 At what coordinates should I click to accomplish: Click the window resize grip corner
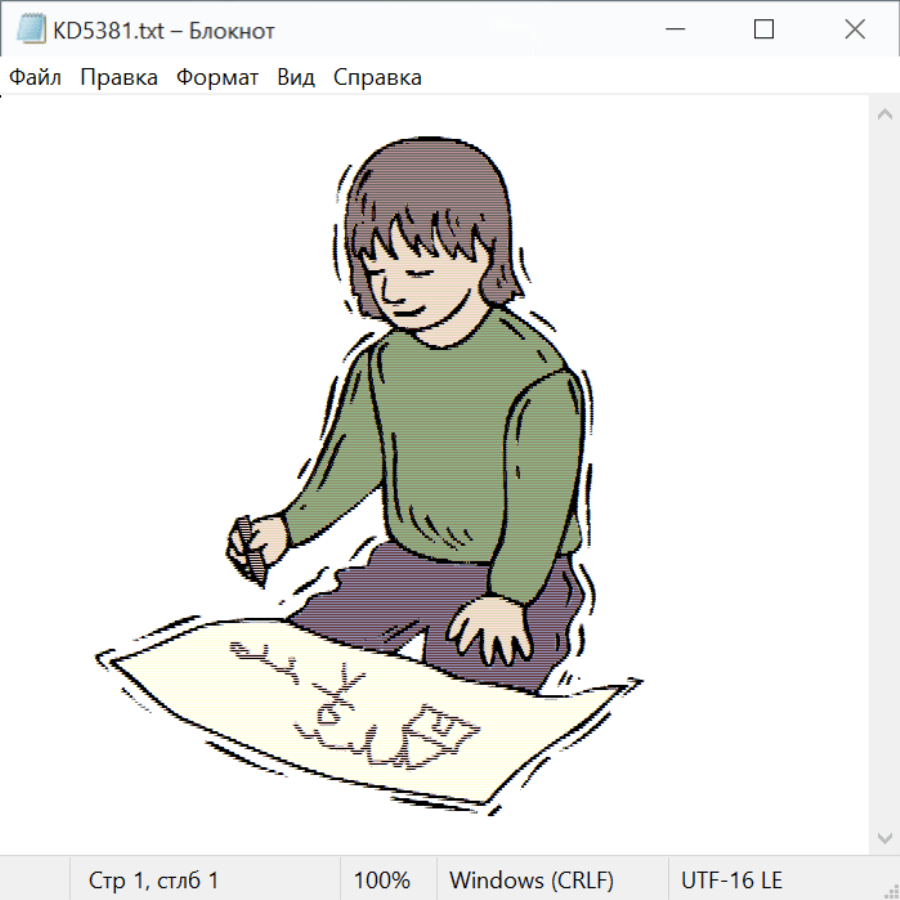tap(891, 891)
